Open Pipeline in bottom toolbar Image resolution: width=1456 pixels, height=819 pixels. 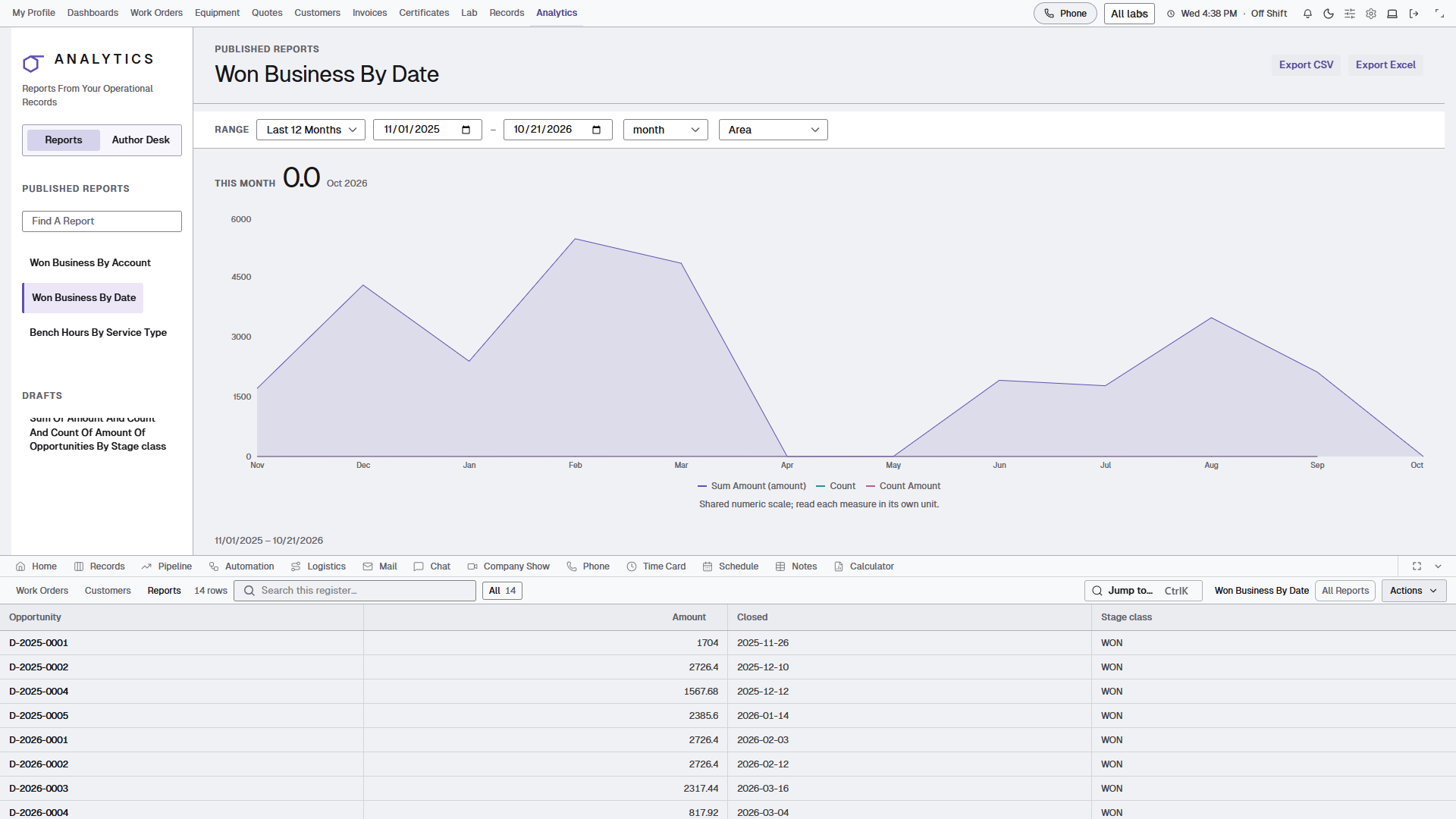tap(166, 566)
